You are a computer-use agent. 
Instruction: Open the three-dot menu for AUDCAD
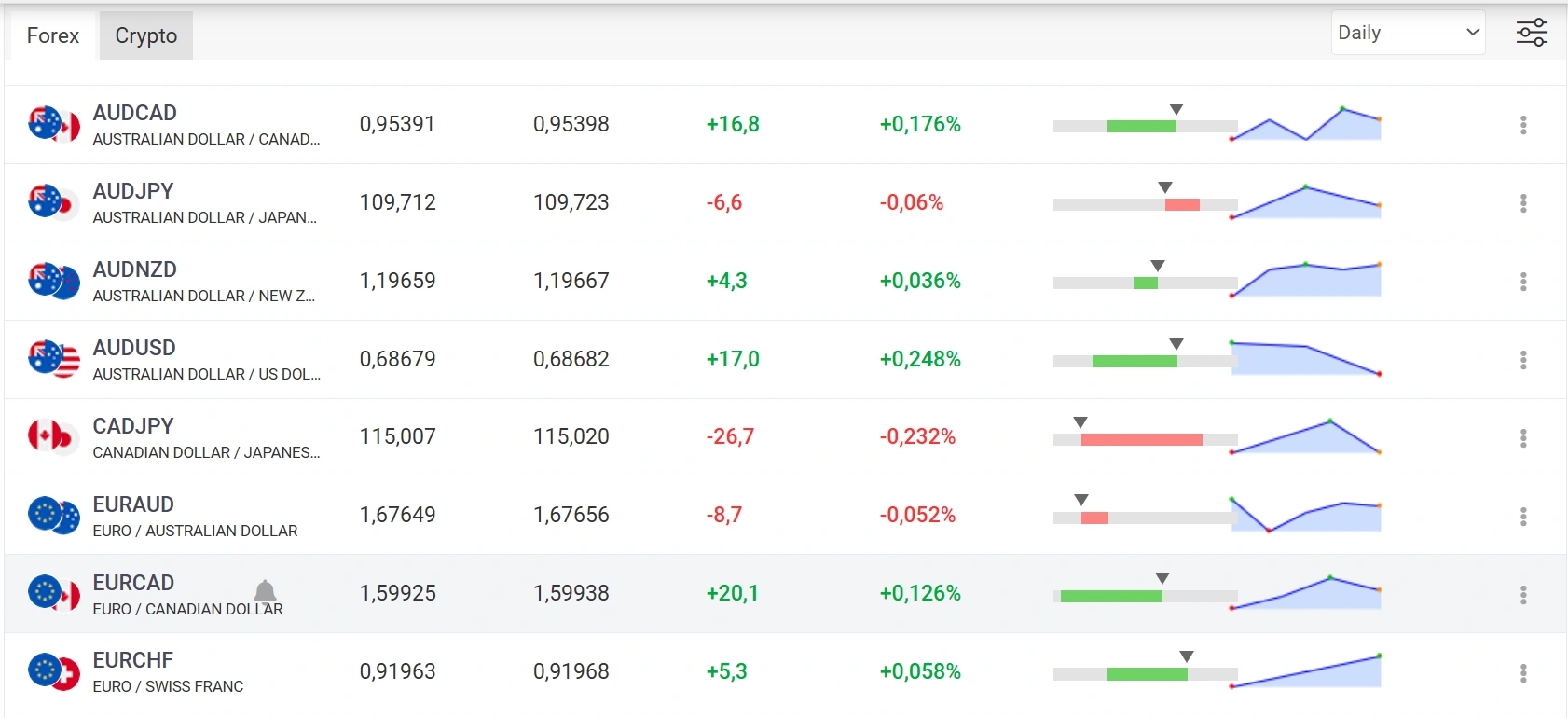pyautogui.click(x=1523, y=125)
